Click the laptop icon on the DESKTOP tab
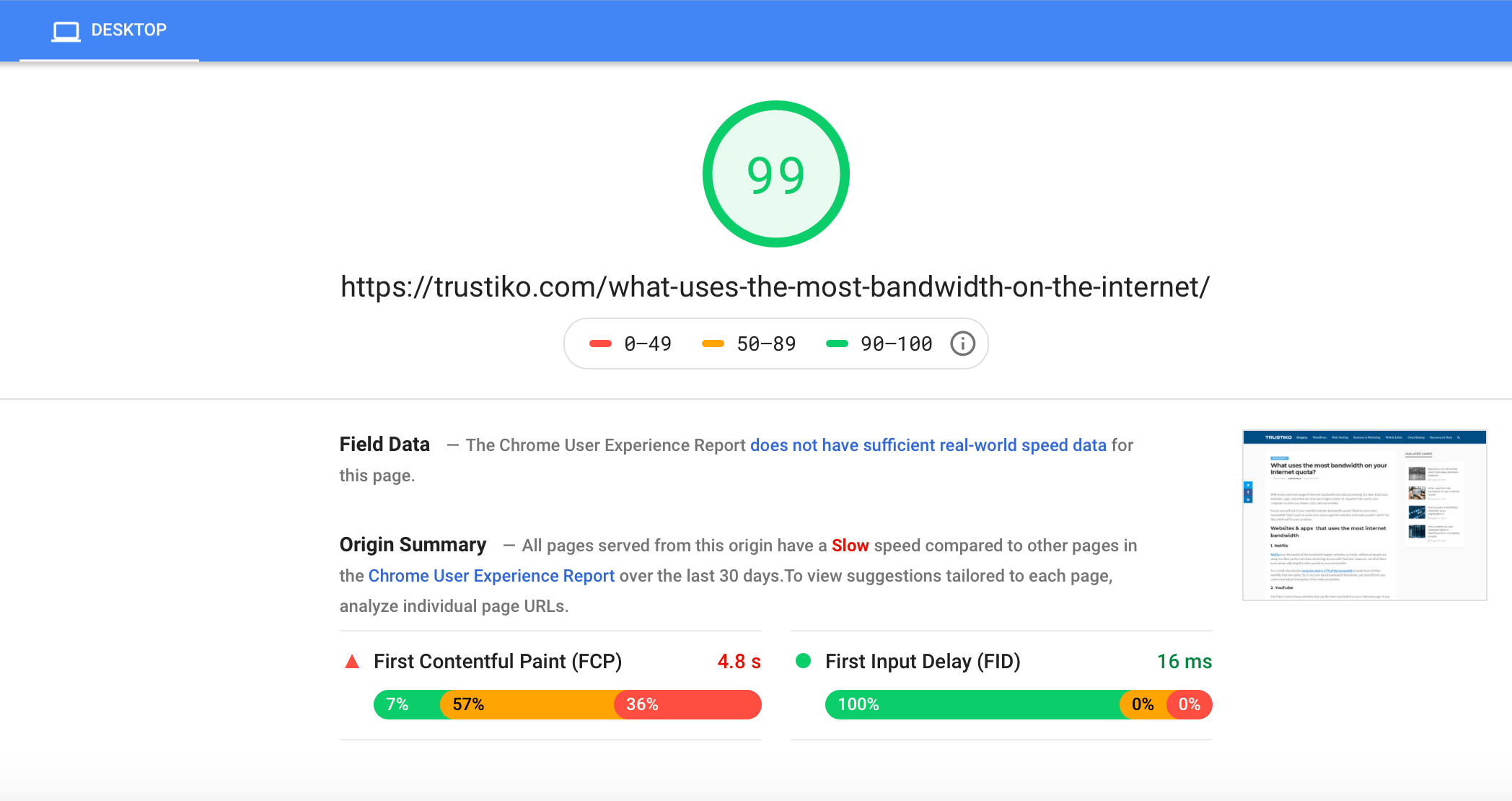This screenshot has width=1512, height=801. click(x=66, y=30)
